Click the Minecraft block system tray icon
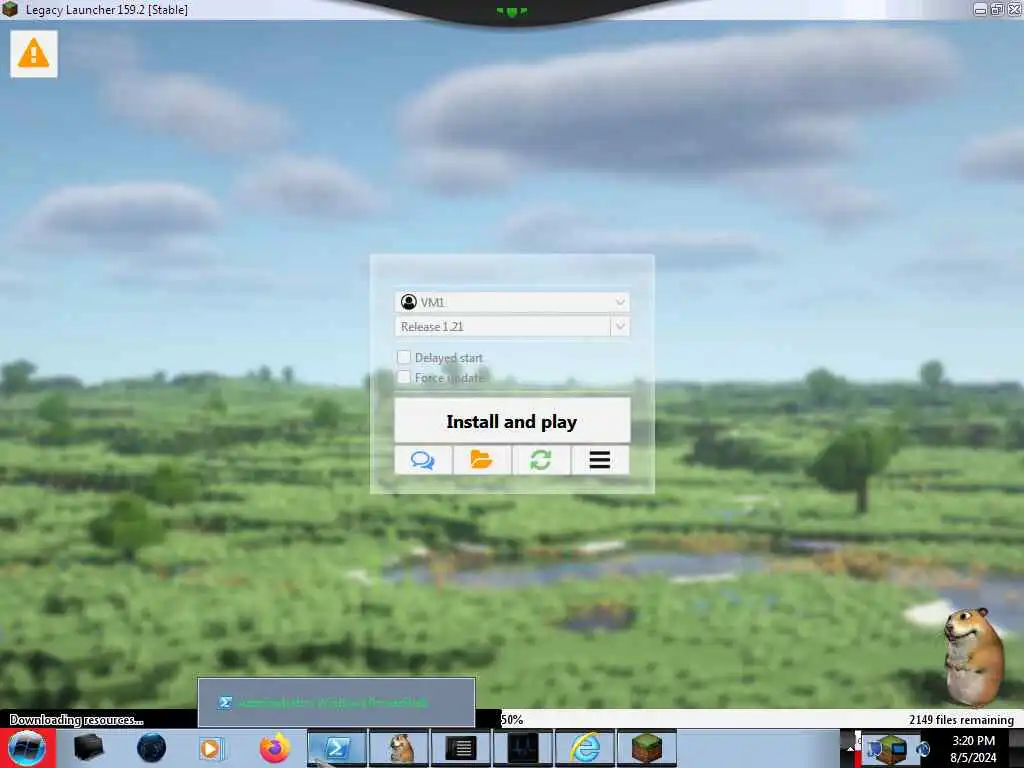Viewport: 1024px width, 768px height. click(891, 750)
